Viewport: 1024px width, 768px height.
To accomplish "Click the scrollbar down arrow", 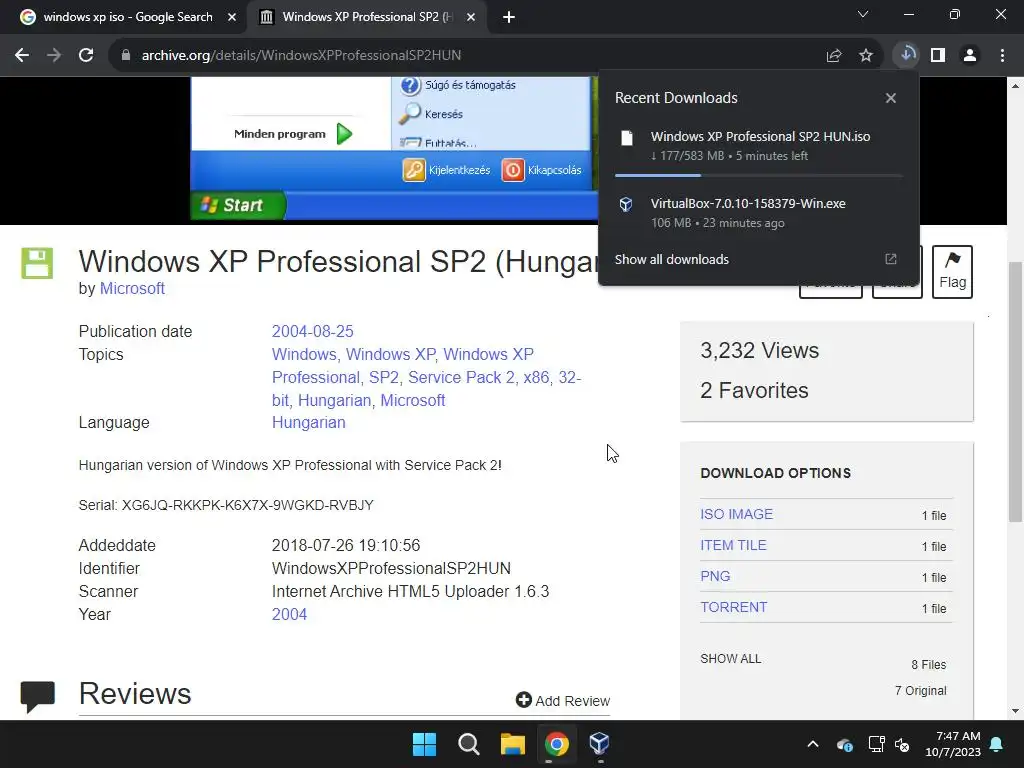I will (x=1015, y=711).
